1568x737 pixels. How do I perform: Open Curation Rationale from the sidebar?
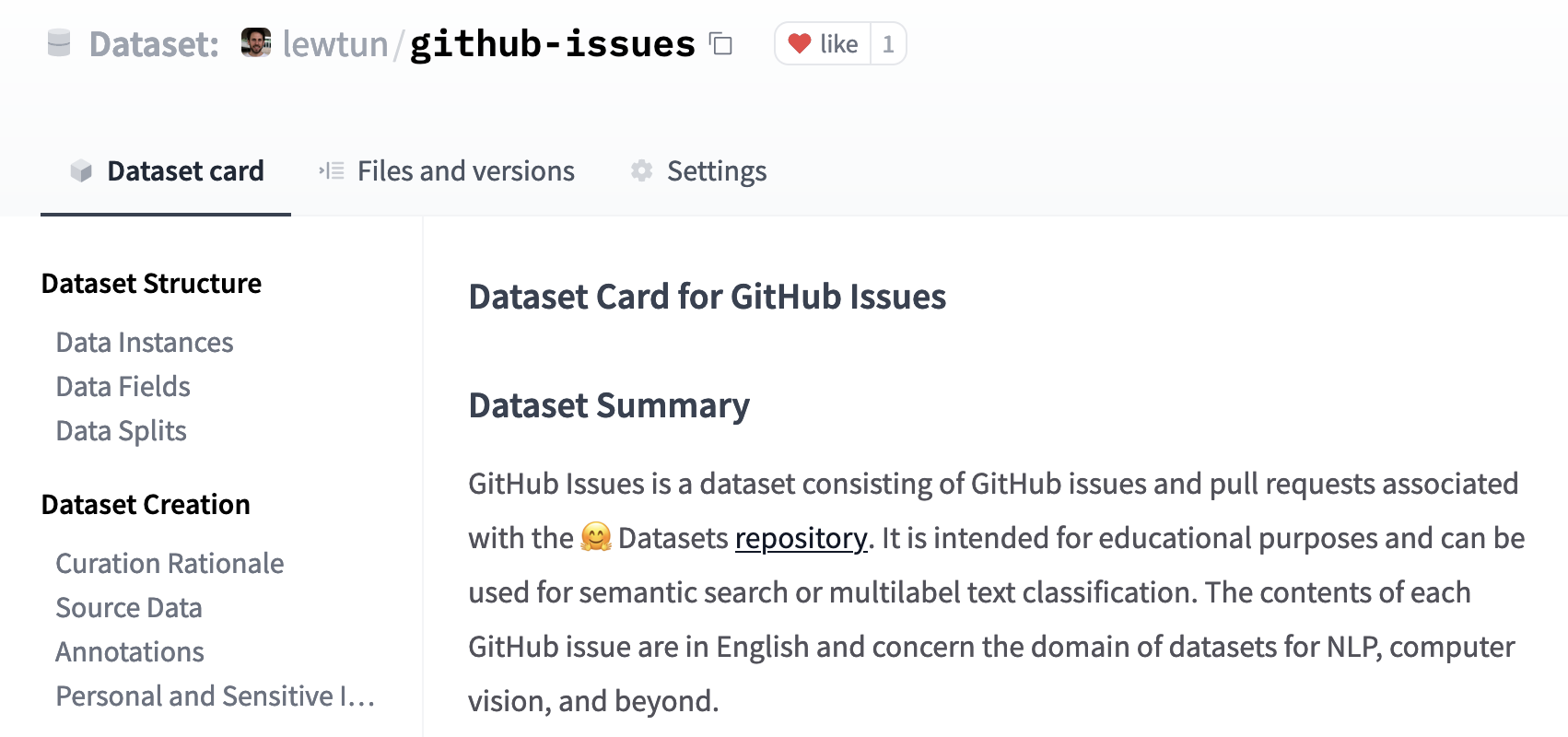pos(170,563)
